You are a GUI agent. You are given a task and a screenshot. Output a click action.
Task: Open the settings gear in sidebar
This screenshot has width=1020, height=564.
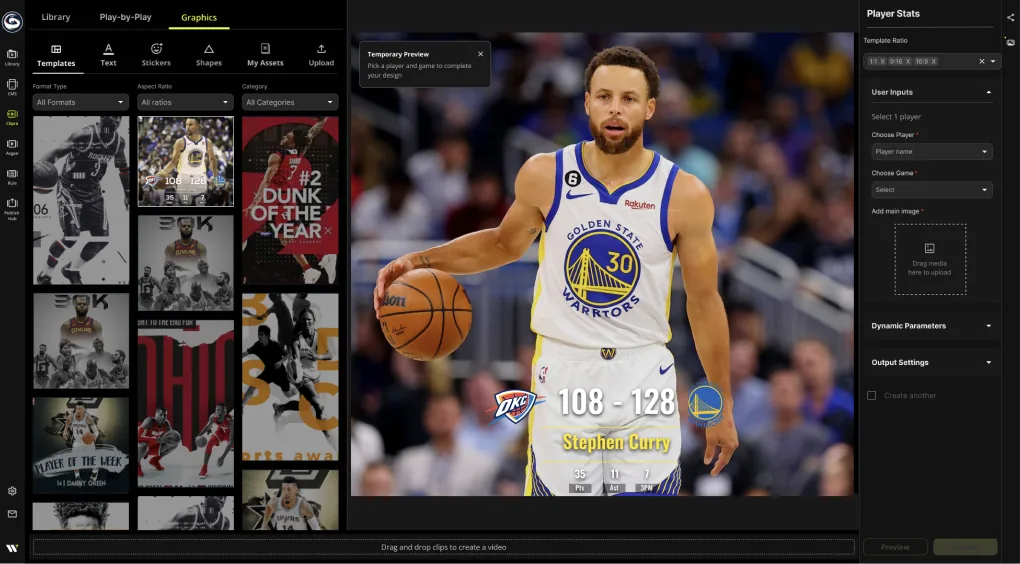(x=12, y=491)
